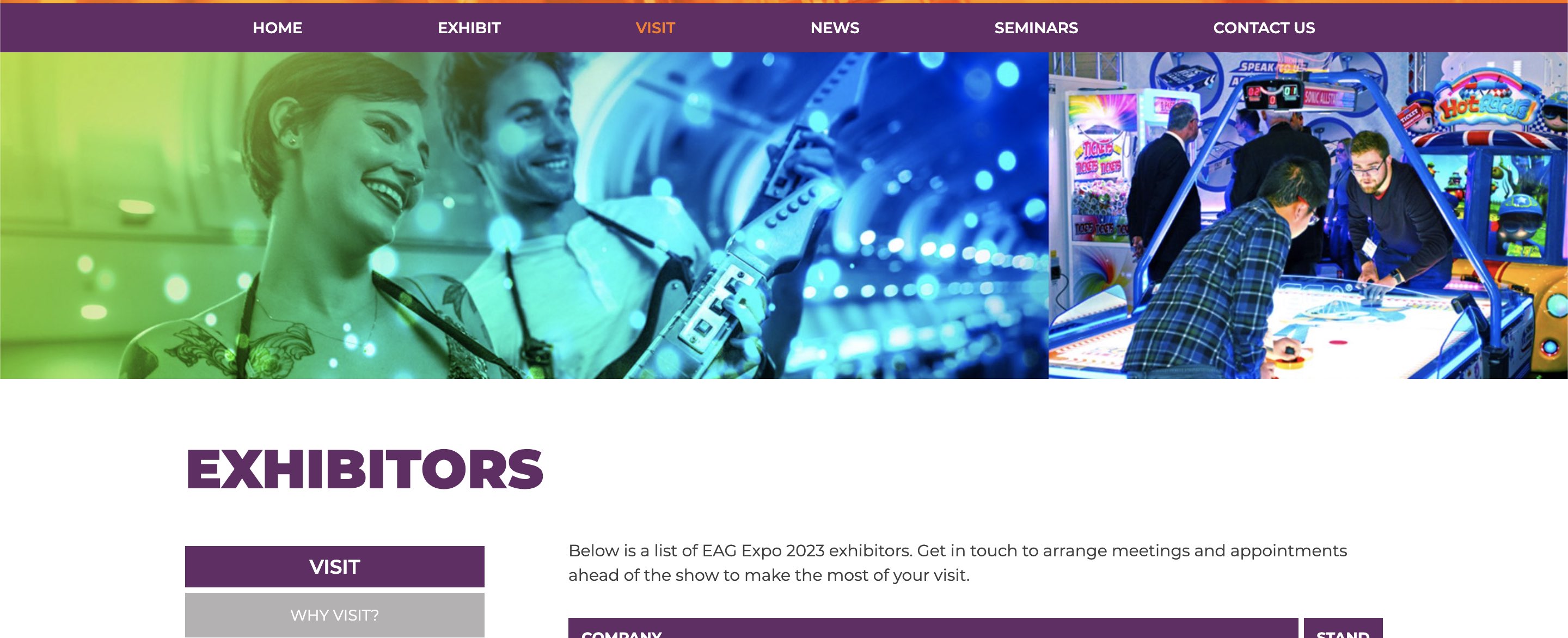Click the Tickets prize machine in photo
This screenshot has width=1568, height=638.
pyautogui.click(x=1099, y=176)
